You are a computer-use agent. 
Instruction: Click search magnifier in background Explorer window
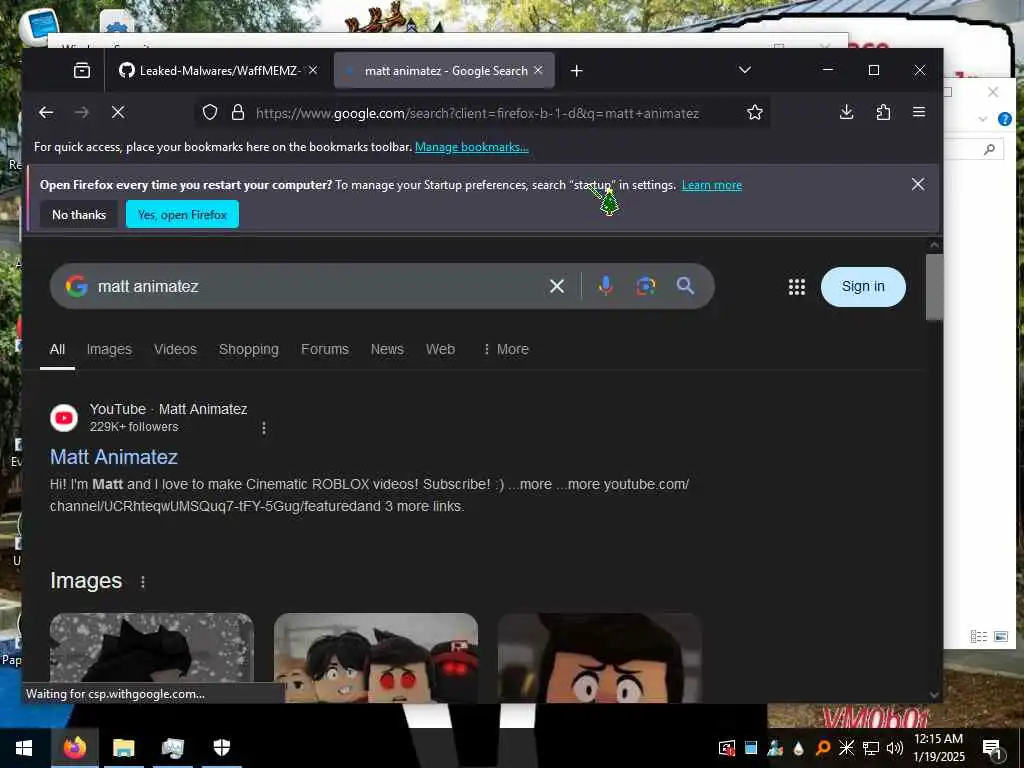pyautogui.click(x=989, y=150)
